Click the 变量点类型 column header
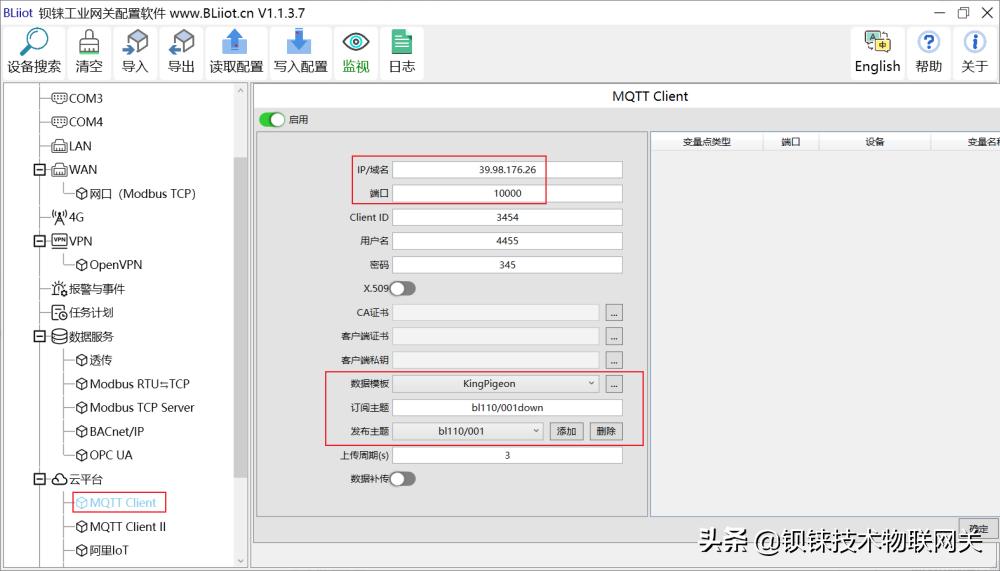1000x571 pixels. point(707,142)
